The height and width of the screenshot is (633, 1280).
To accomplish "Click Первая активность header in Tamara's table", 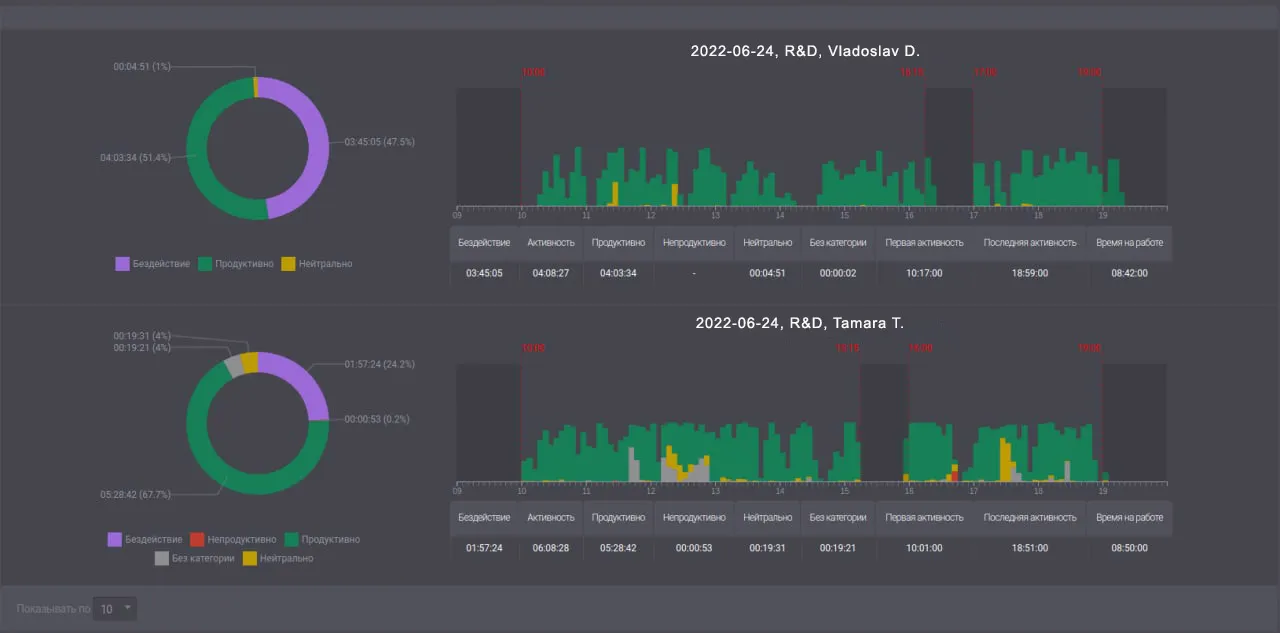I will point(924,518).
